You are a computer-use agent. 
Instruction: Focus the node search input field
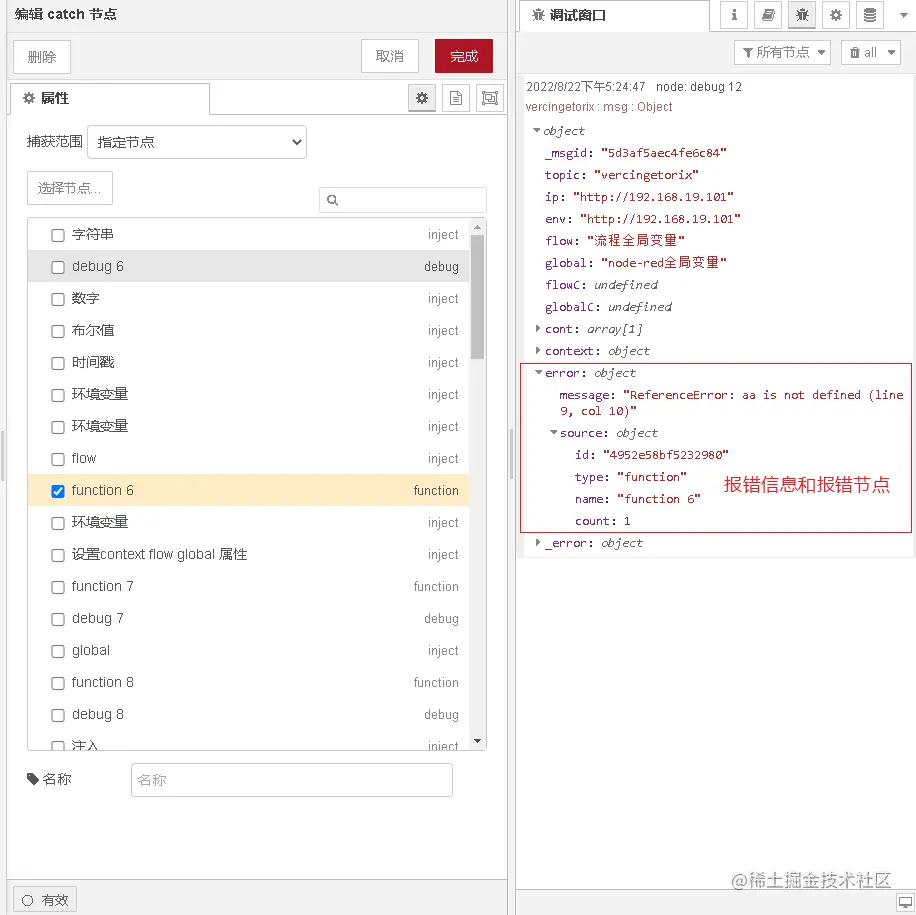tap(403, 200)
